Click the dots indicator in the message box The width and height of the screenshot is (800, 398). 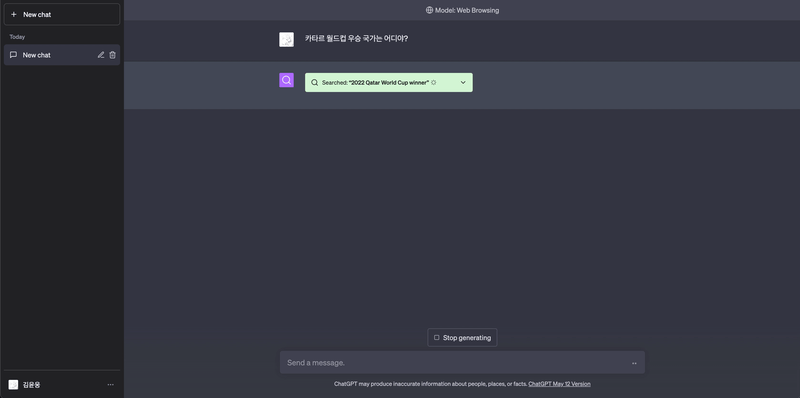[634, 363]
